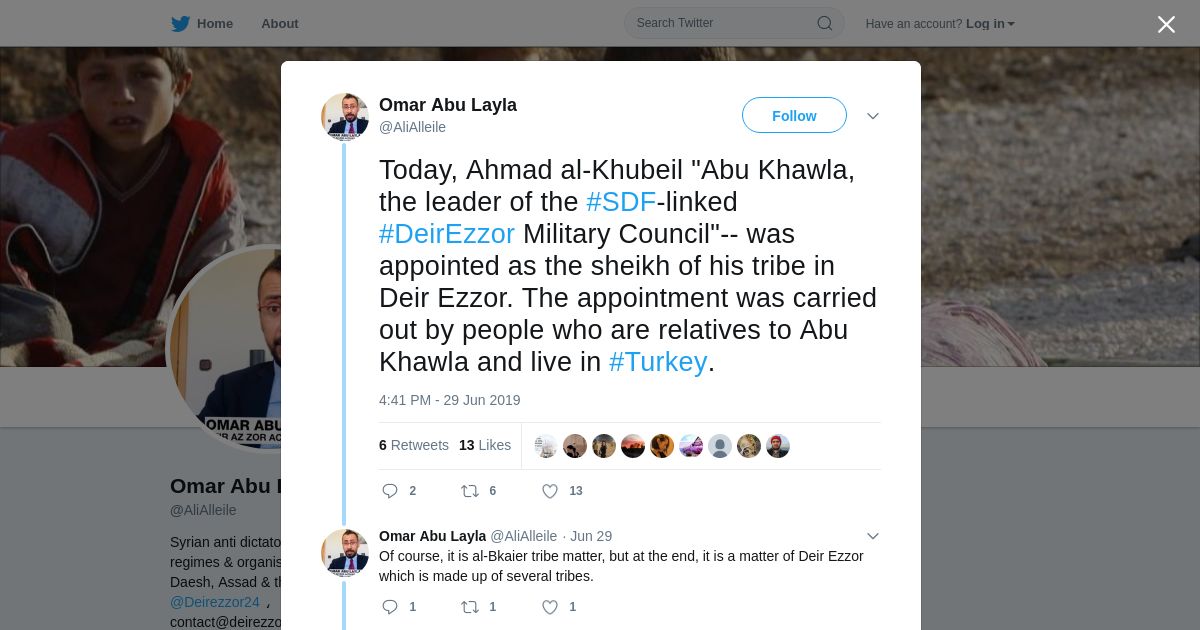Open the main tweet's chevron options menu
This screenshot has width=1200, height=630.
click(x=873, y=116)
